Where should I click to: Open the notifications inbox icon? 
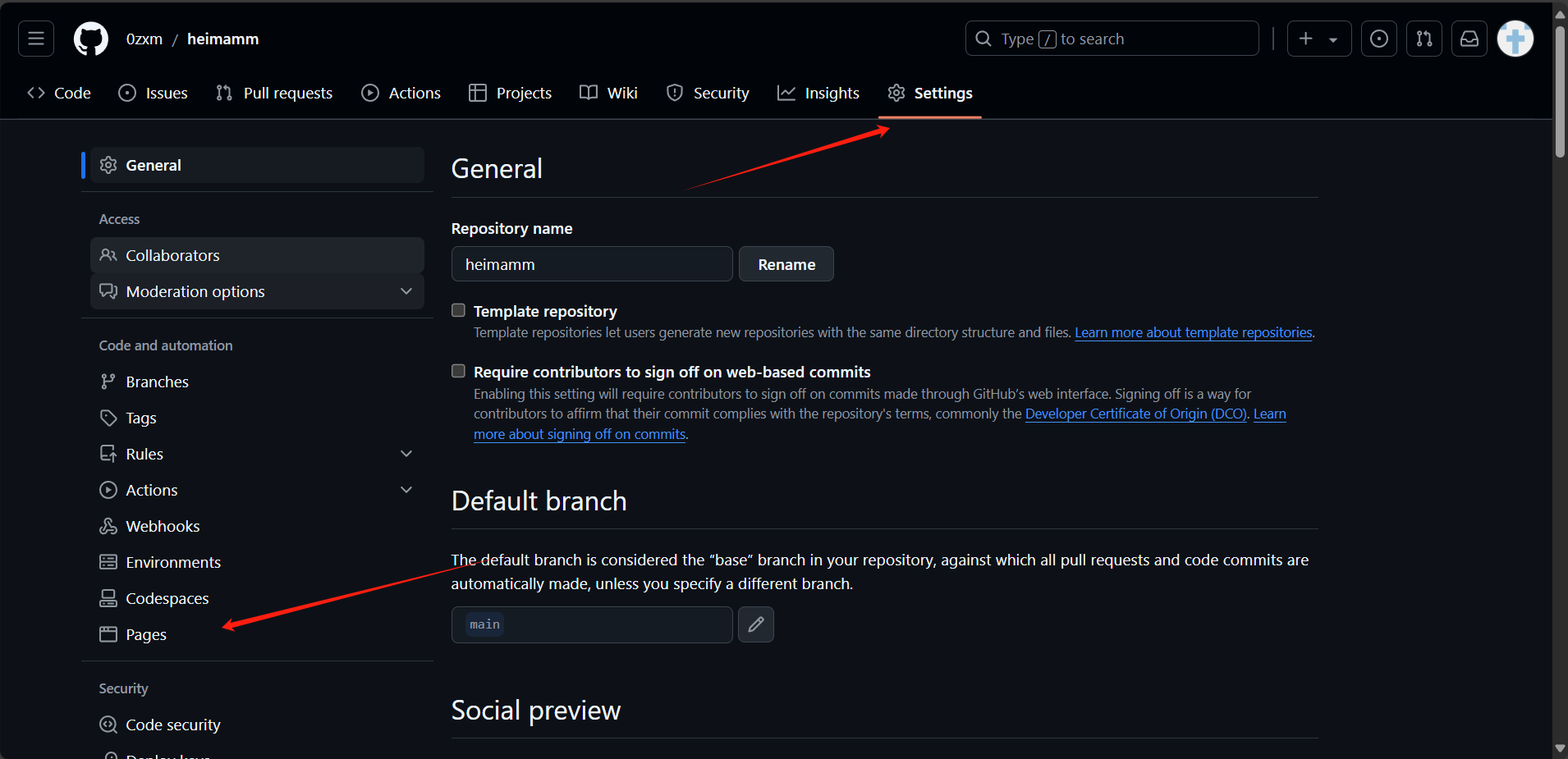point(1469,39)
